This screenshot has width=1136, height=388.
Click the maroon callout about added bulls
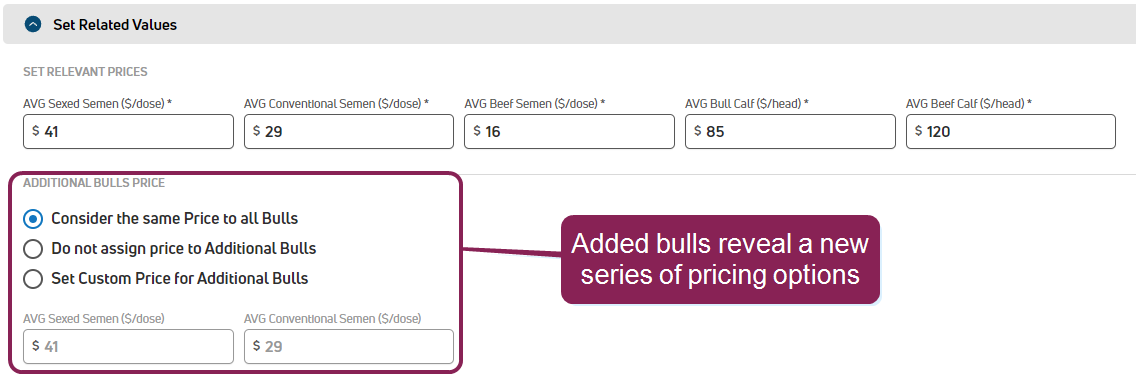click(720, 259)
